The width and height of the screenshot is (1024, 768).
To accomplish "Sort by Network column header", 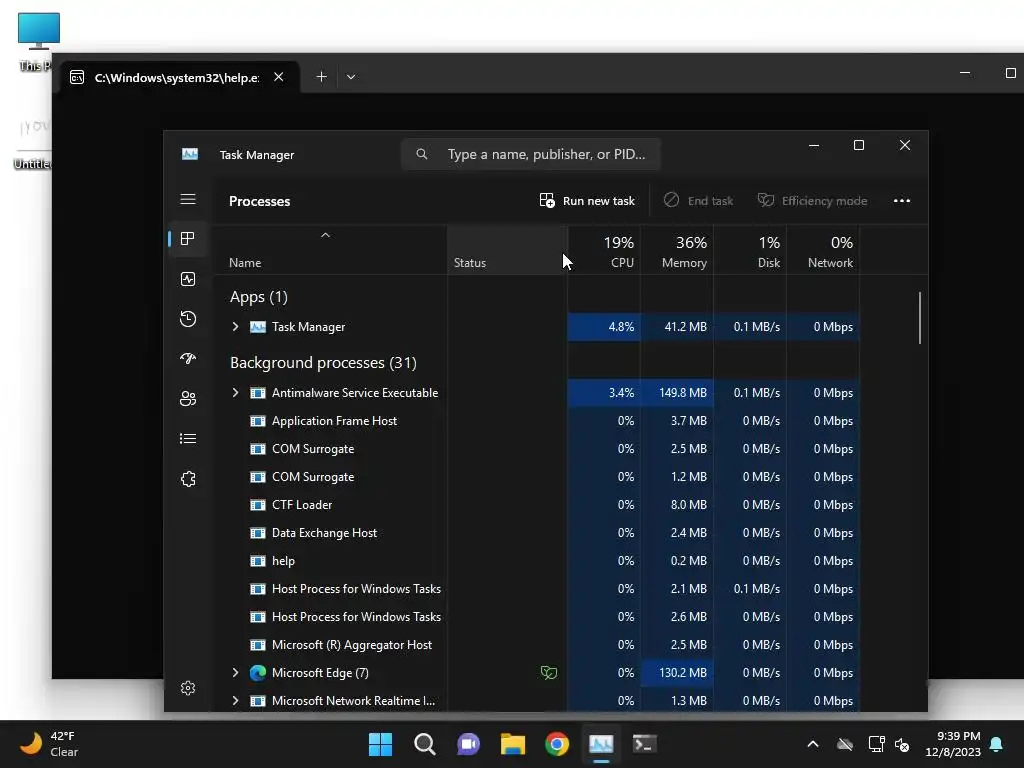I will pyautogui.click(x=824, y=251).
